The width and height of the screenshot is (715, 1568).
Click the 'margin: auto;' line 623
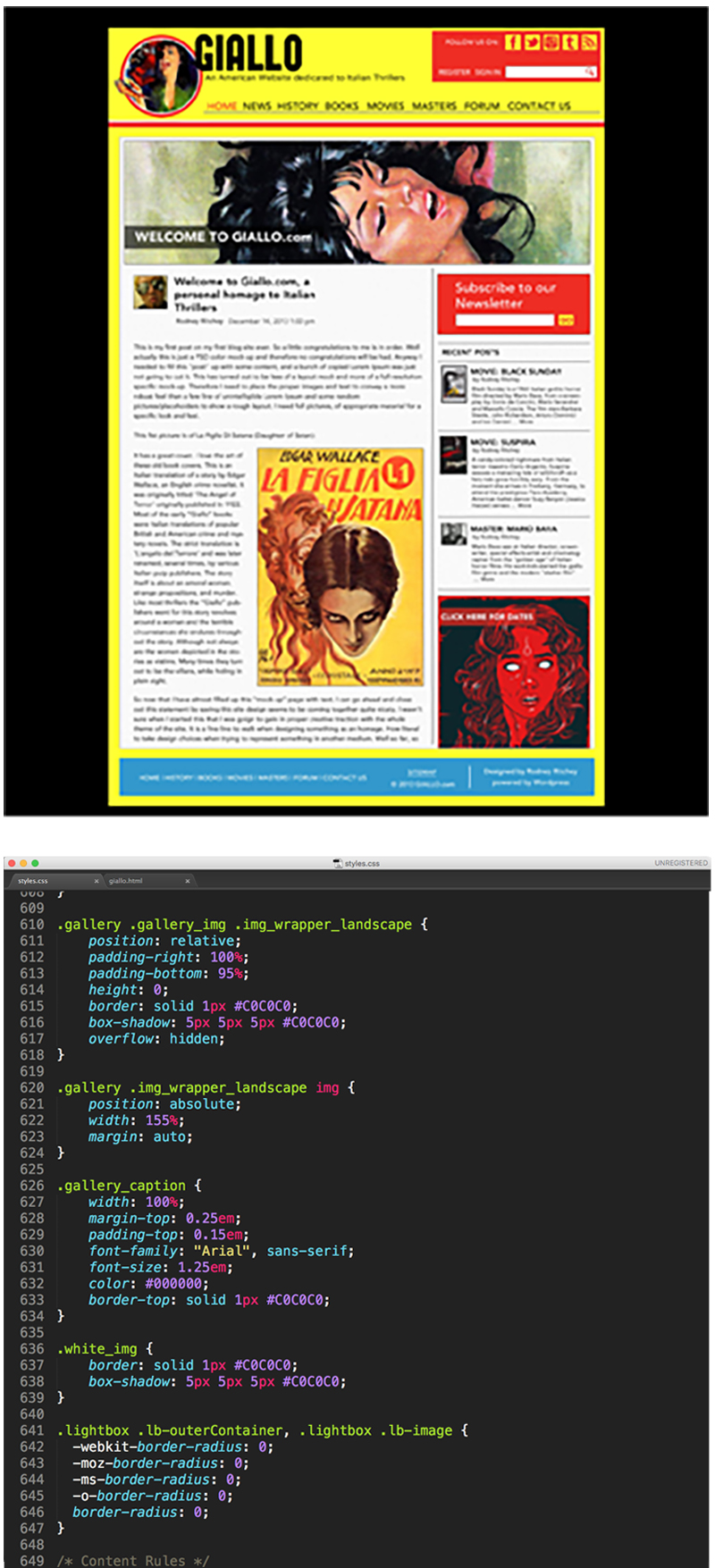[140, 1136]
